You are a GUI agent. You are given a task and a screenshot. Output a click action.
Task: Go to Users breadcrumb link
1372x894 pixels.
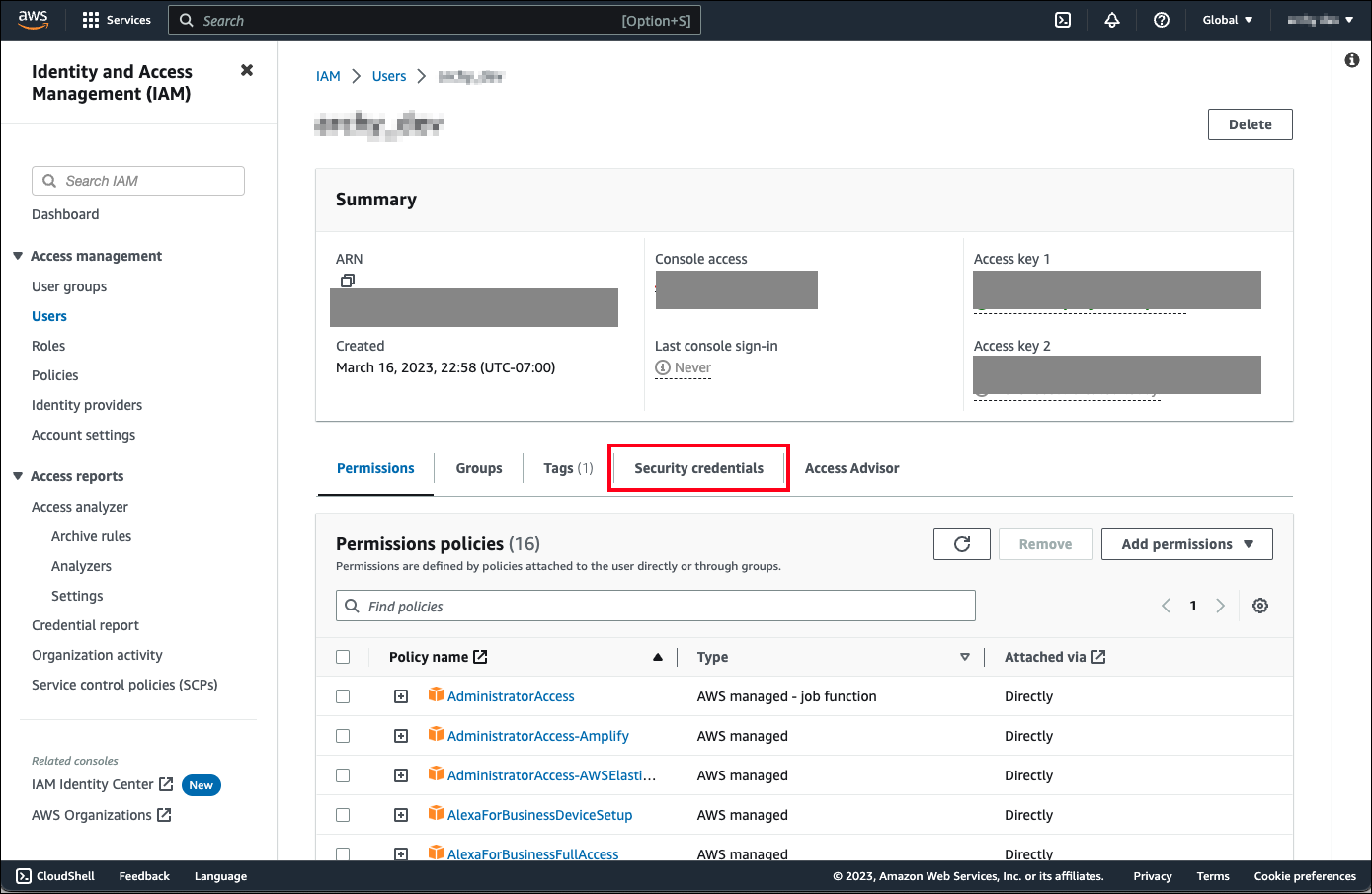tap(389, 76)
